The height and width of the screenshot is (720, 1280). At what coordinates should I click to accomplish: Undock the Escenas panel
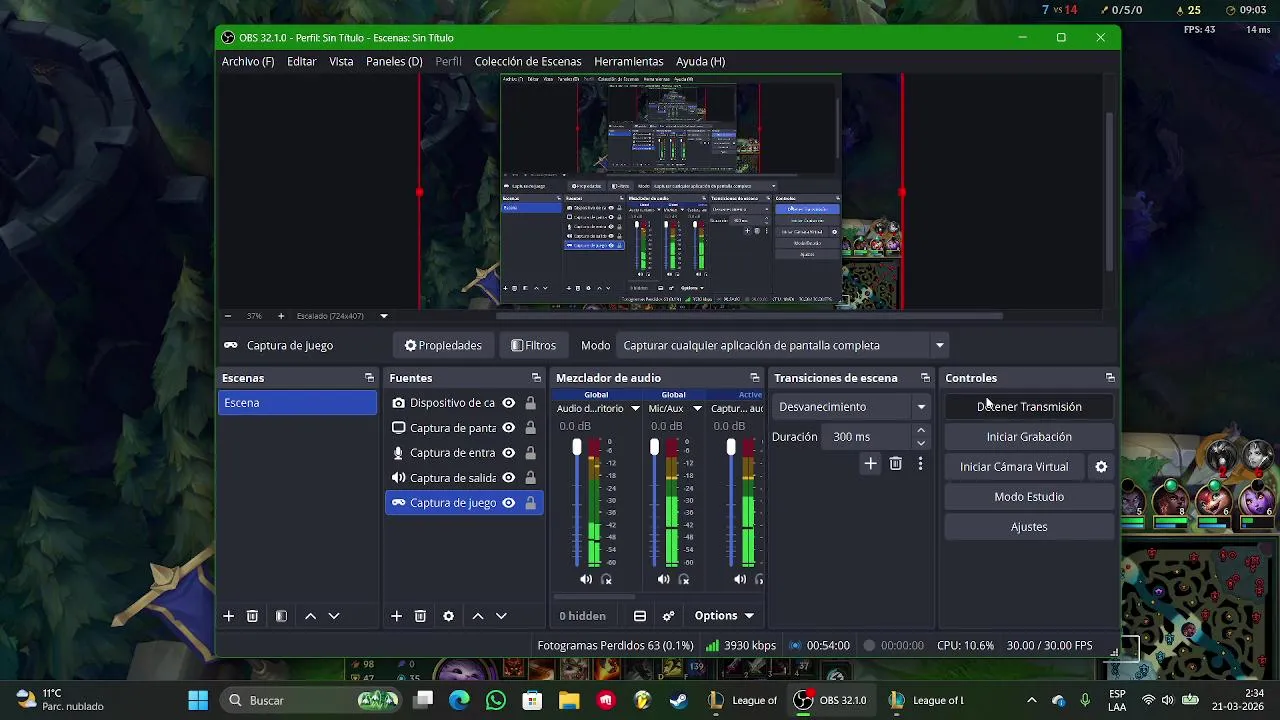[369, 378]
